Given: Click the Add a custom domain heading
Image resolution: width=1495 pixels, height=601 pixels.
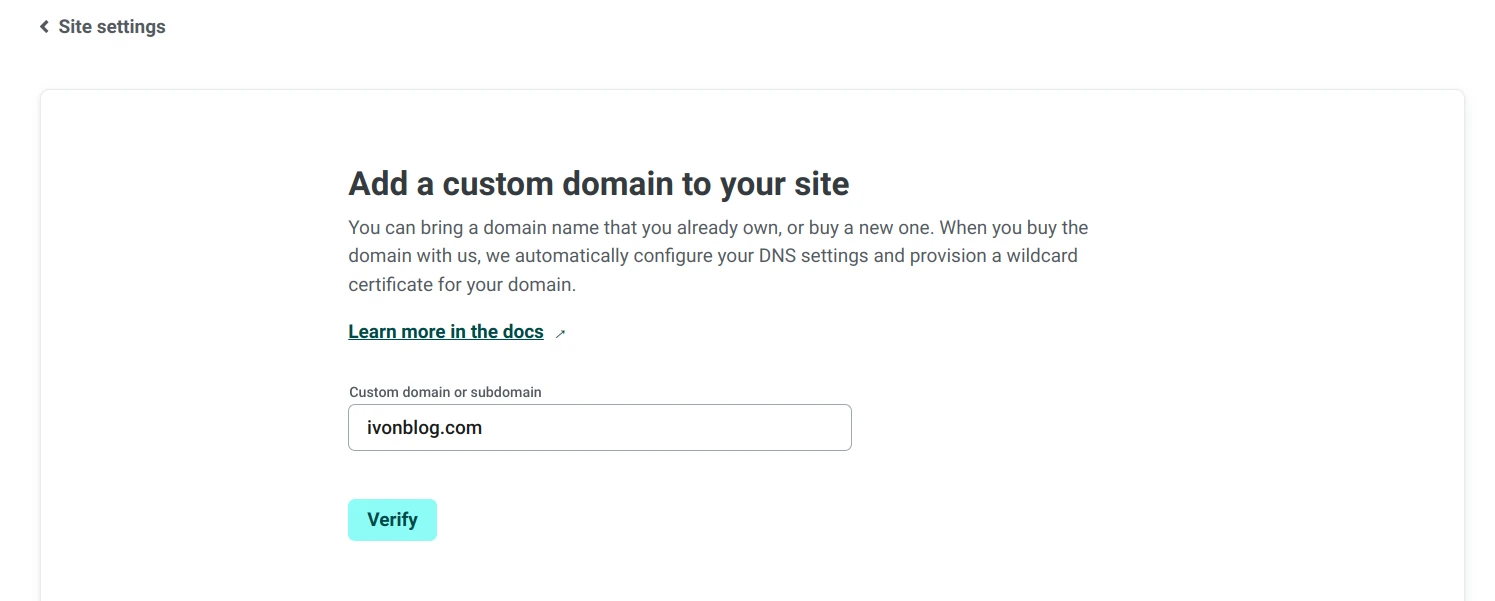Looking at the screenshot, I should click(x=598, y=184).
